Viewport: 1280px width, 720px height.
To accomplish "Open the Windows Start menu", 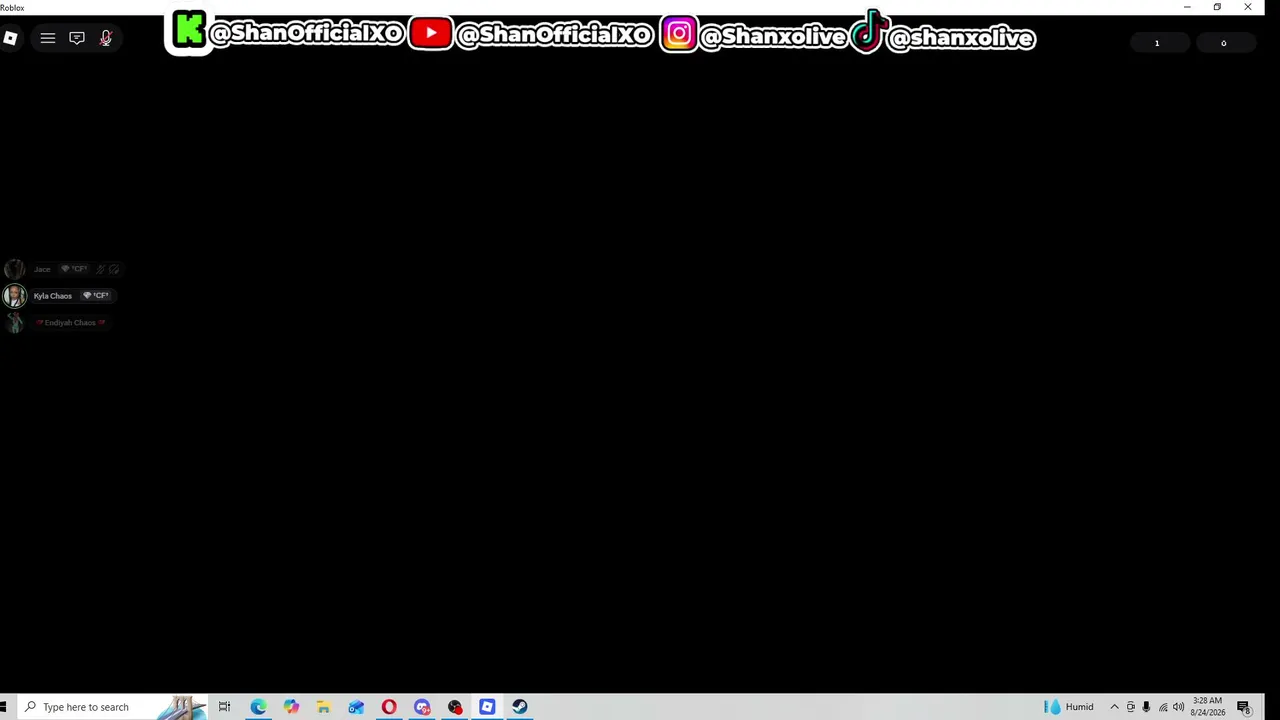I will pos(4,707).
